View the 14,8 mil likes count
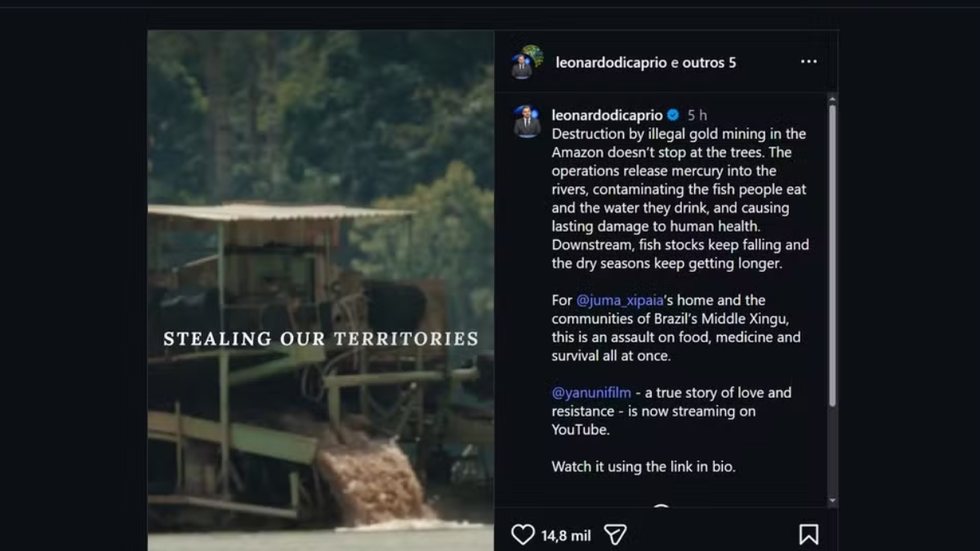Screen dimensions: 980x551 566,536
